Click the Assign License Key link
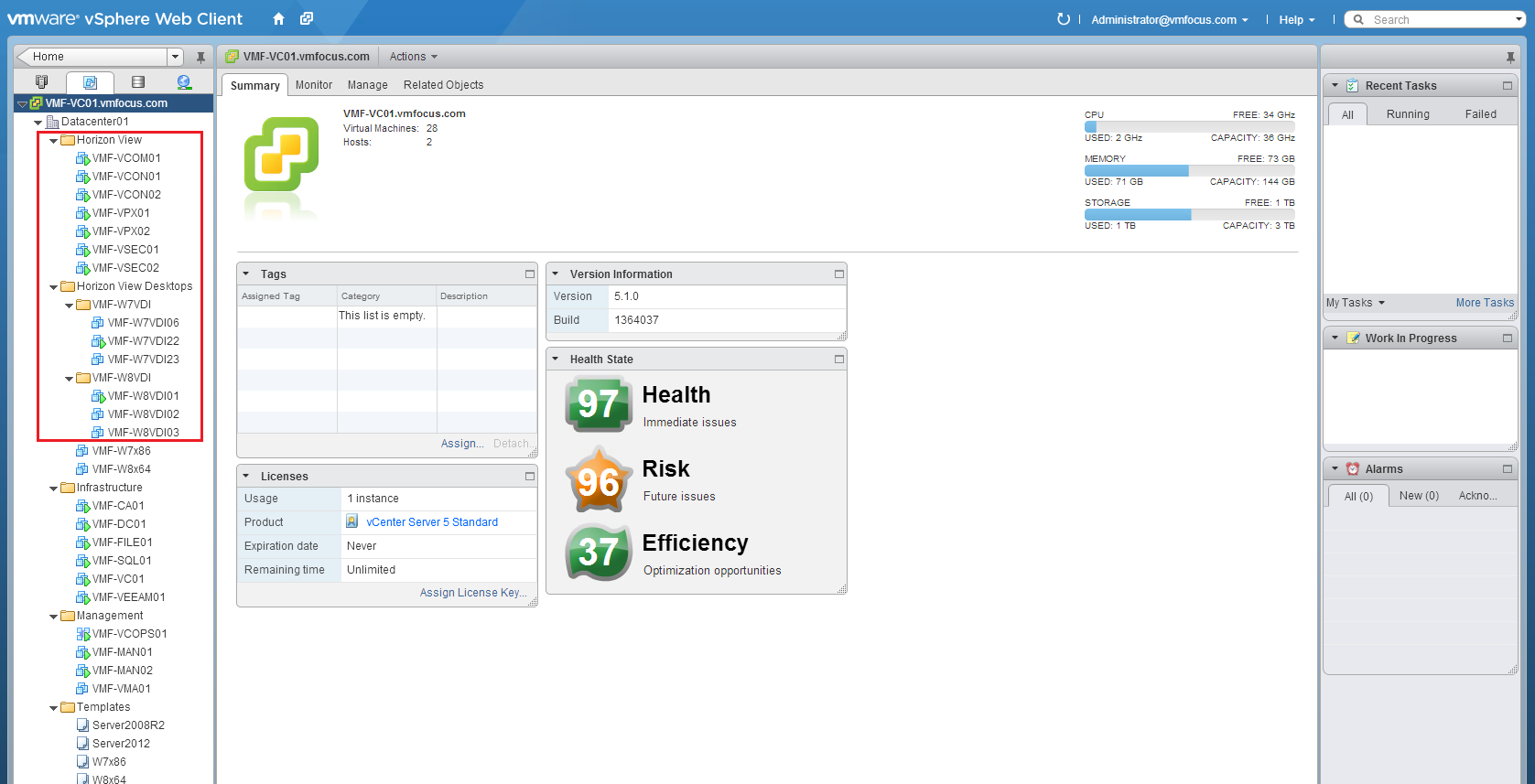 coord(472,593)
